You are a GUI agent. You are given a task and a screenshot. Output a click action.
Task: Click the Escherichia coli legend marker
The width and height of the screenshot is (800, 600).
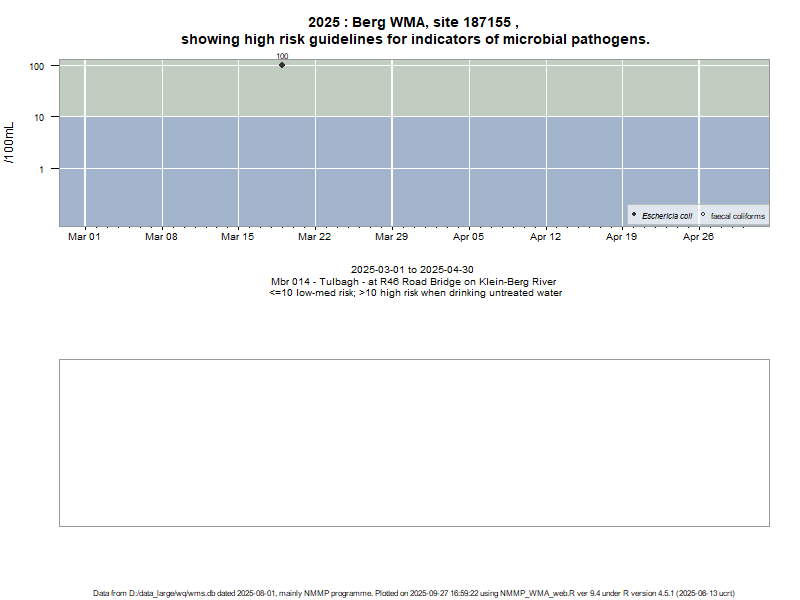click(634, 215)
